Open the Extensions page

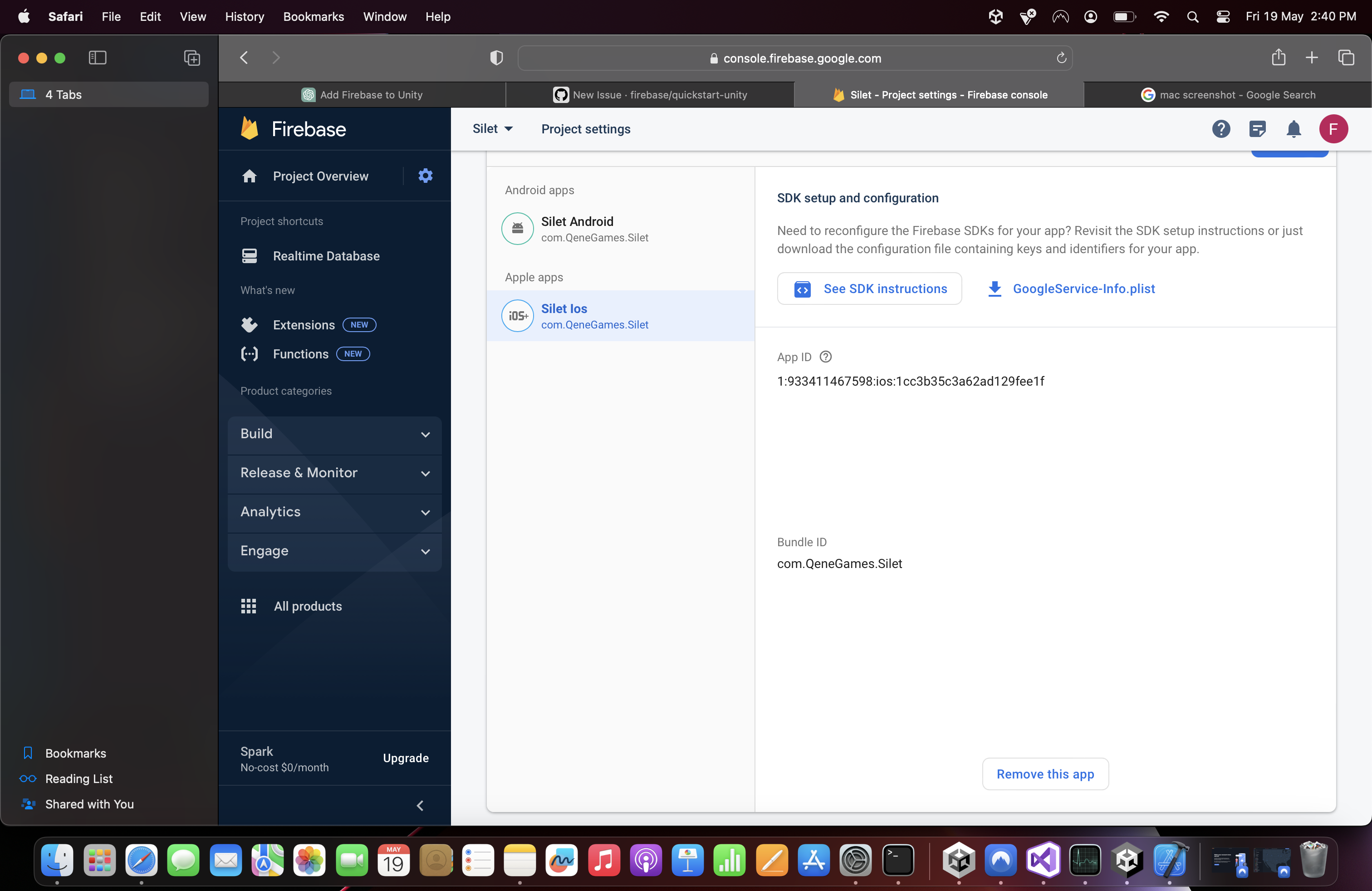pos(304,324)
